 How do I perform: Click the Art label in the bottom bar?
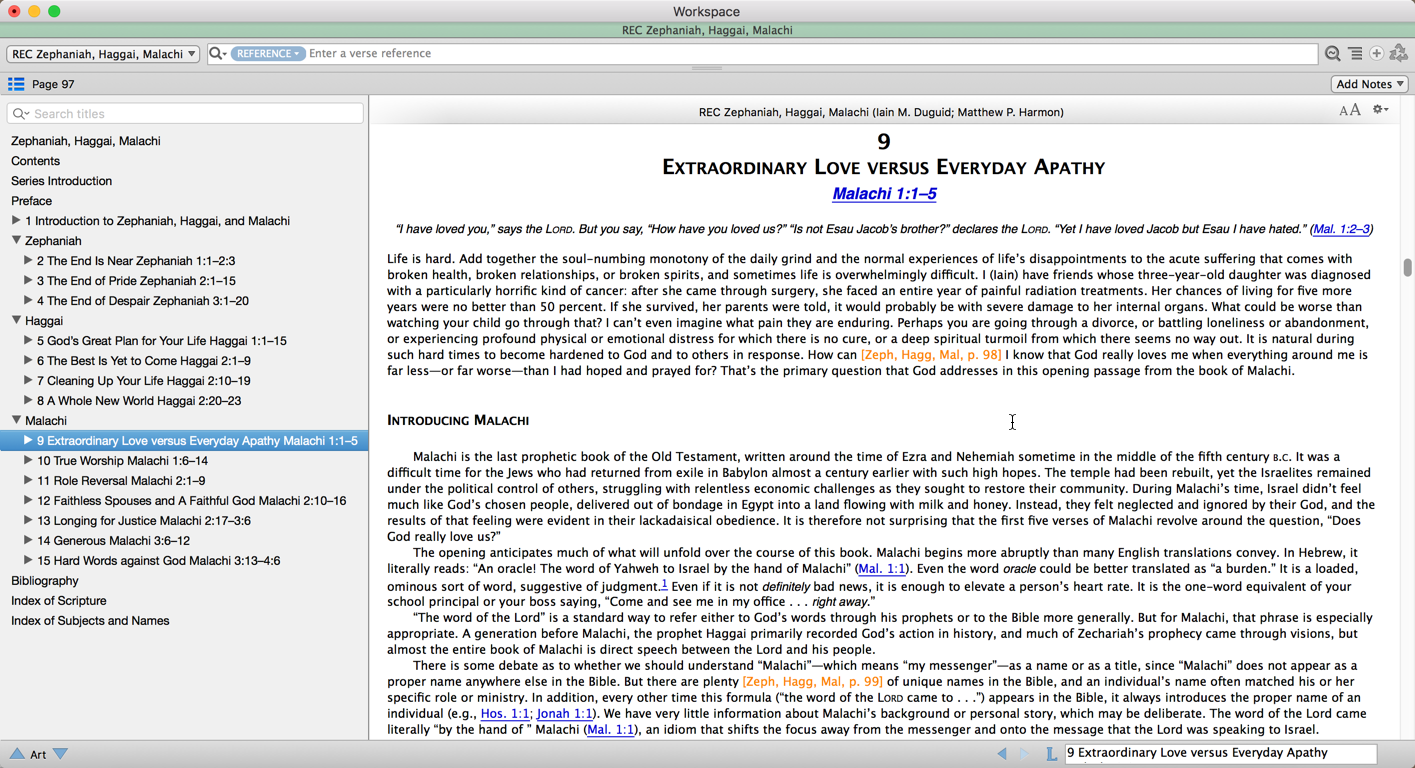coord(38,754)
